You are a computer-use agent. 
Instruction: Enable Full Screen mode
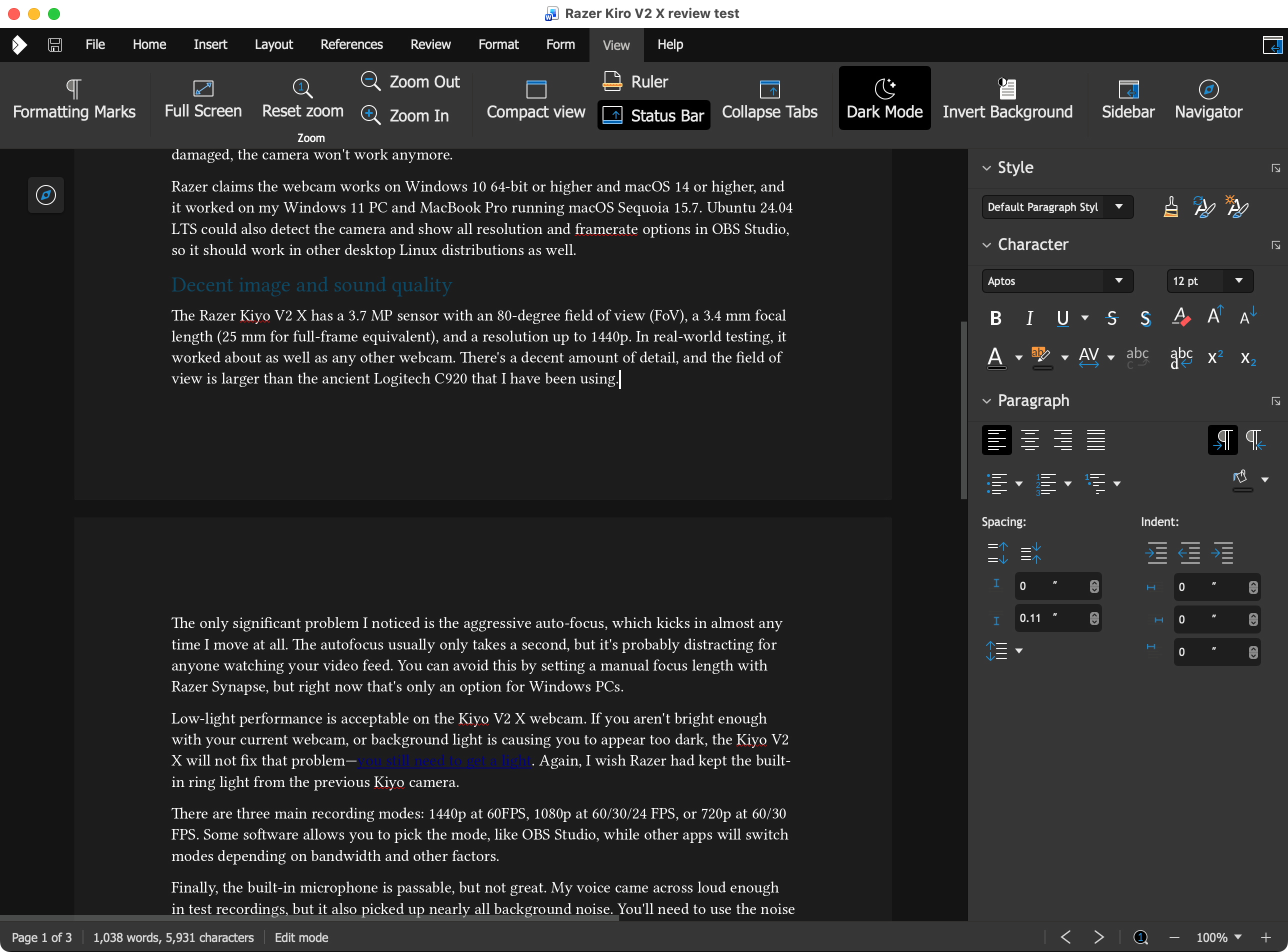pyautogui.click(x=202, y=98)
